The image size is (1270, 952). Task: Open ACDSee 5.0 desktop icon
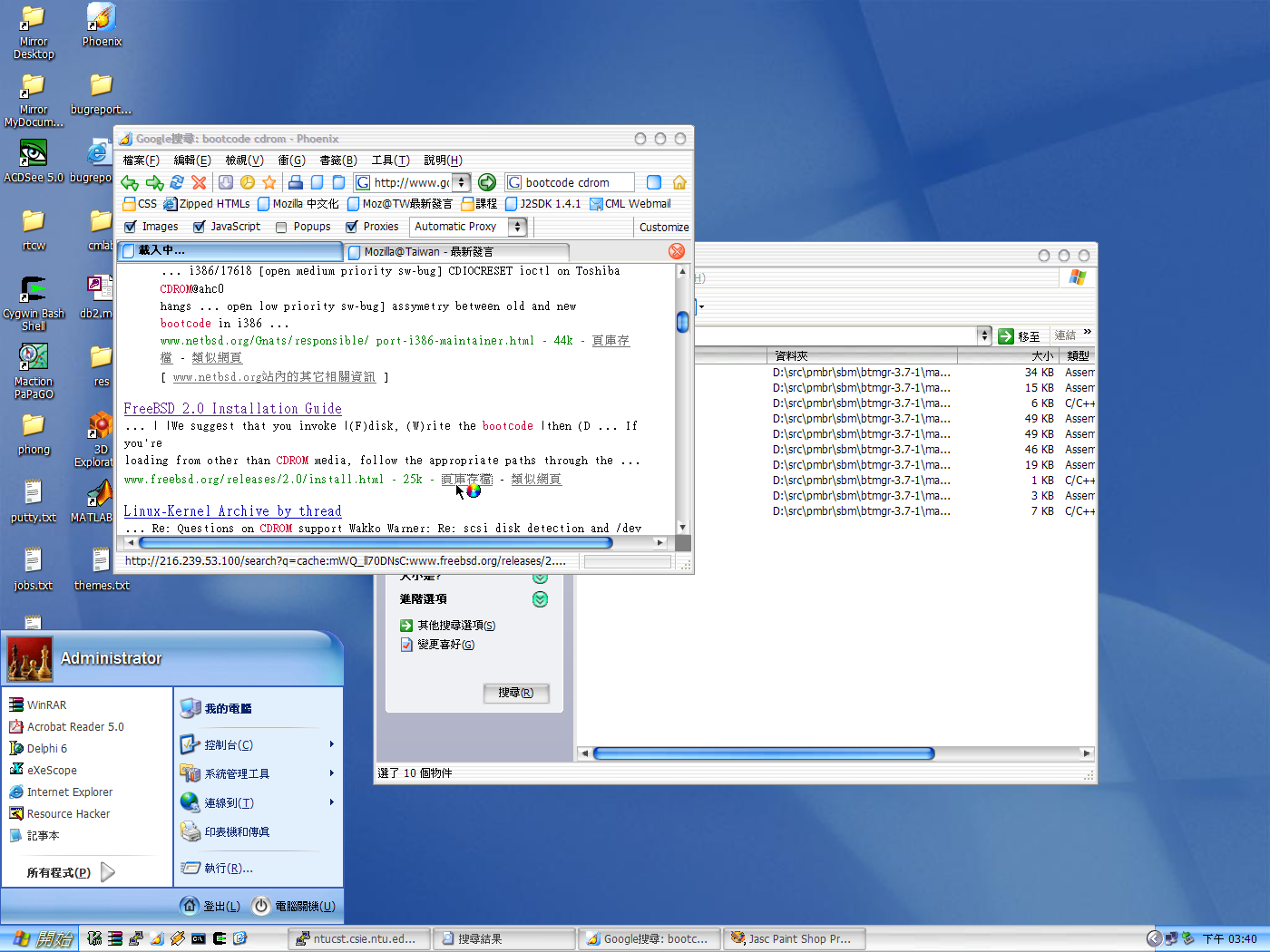34,161
